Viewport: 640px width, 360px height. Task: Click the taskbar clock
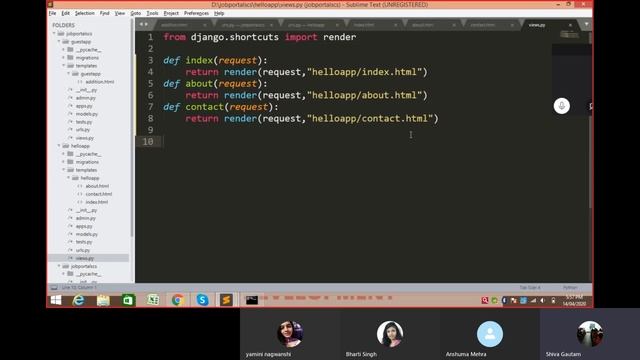coord(574,300)
